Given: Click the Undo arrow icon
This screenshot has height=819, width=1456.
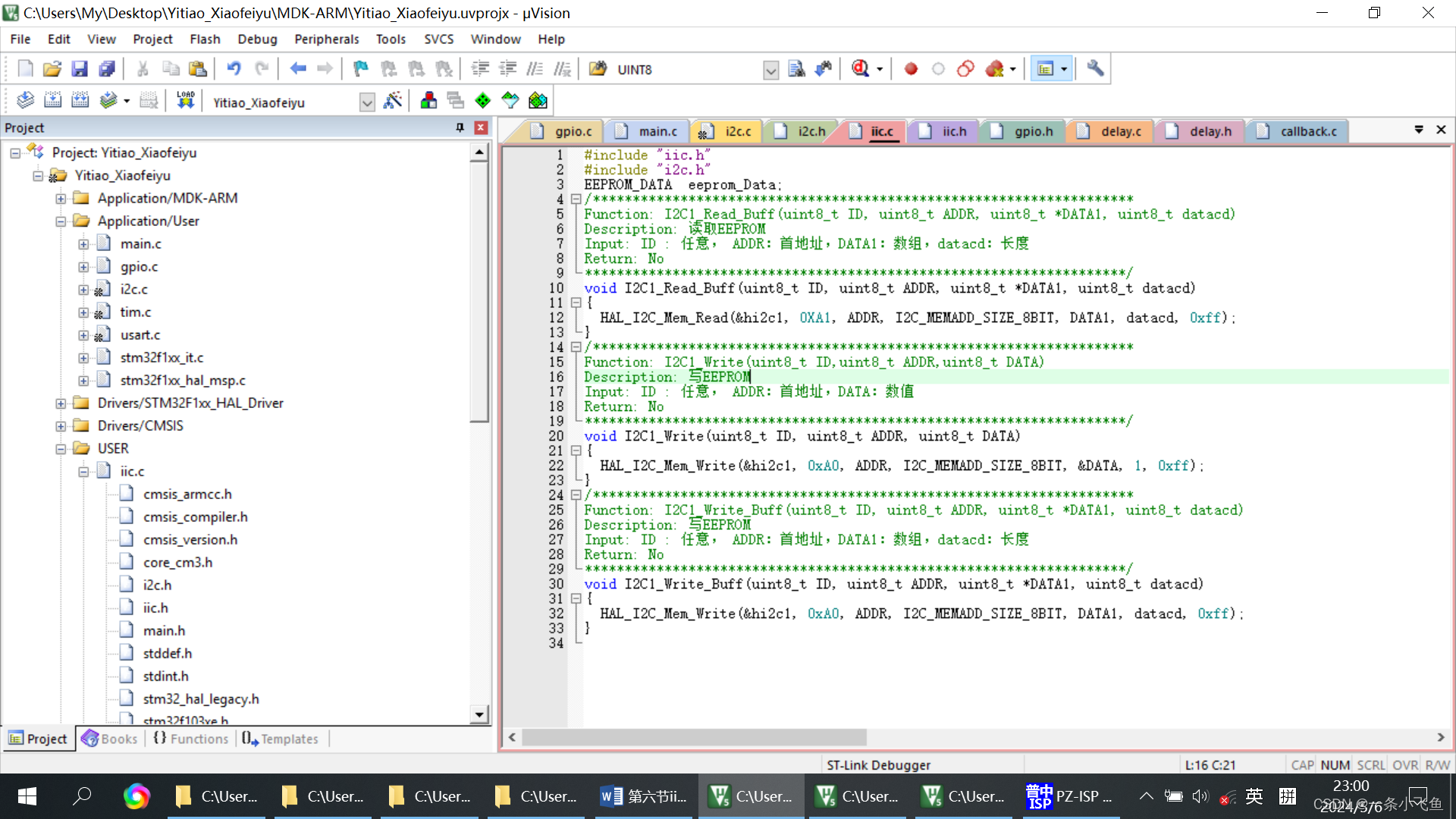Looking at the screenshot, I should click(234, 69).
